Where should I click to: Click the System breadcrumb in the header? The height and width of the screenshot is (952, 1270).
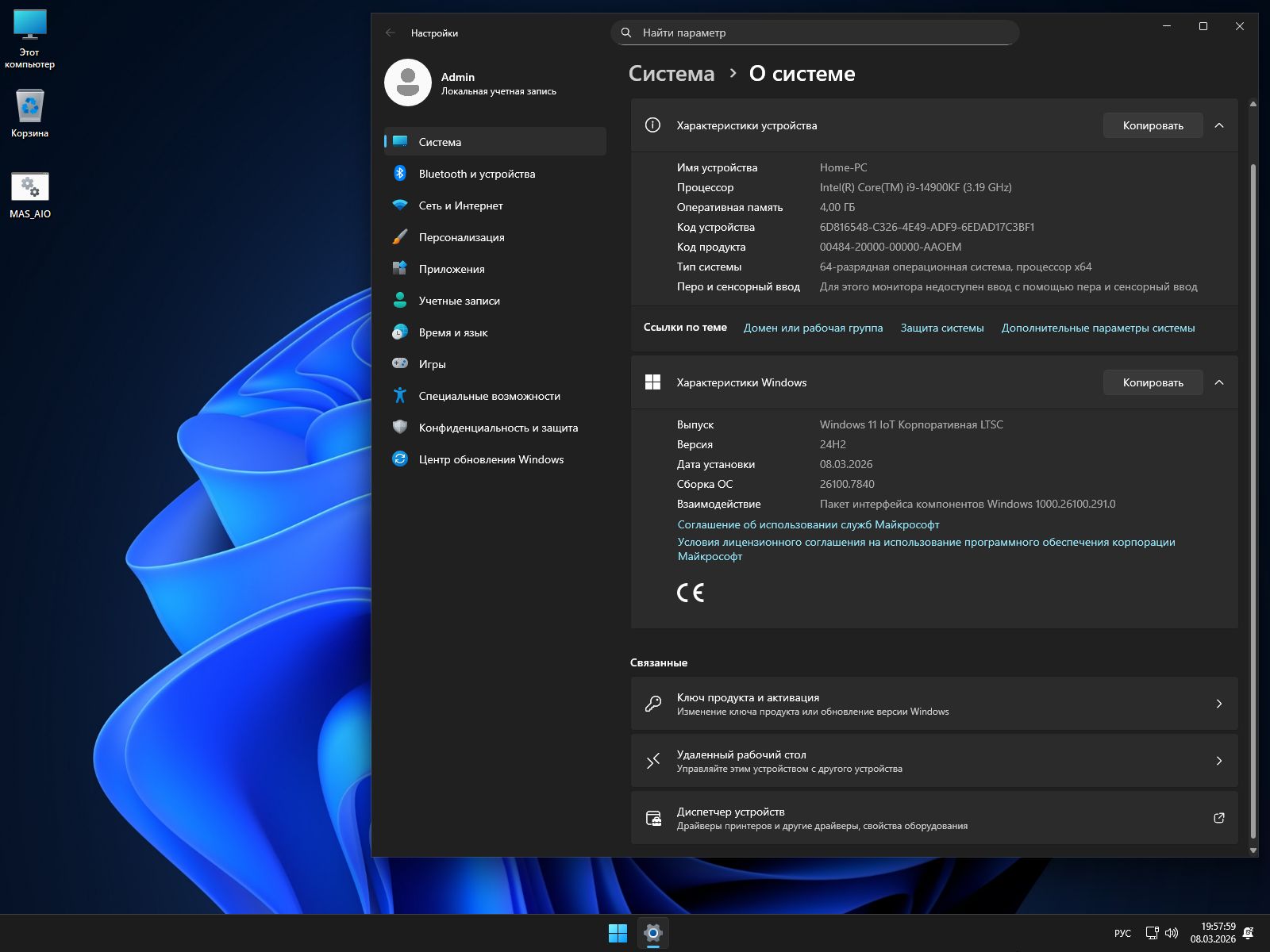(671, 74)
